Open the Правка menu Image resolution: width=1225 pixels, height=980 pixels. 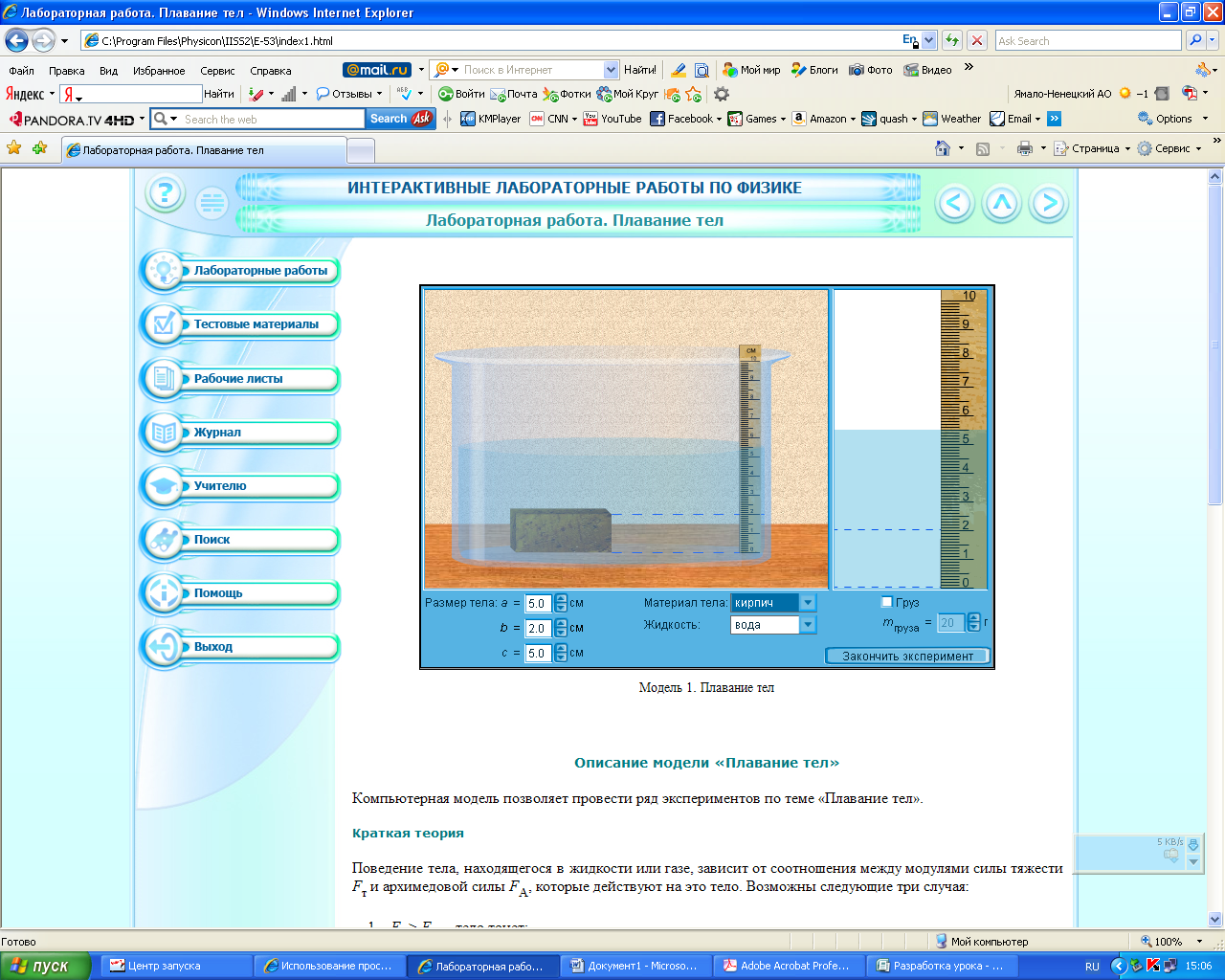tap(67, 71)
